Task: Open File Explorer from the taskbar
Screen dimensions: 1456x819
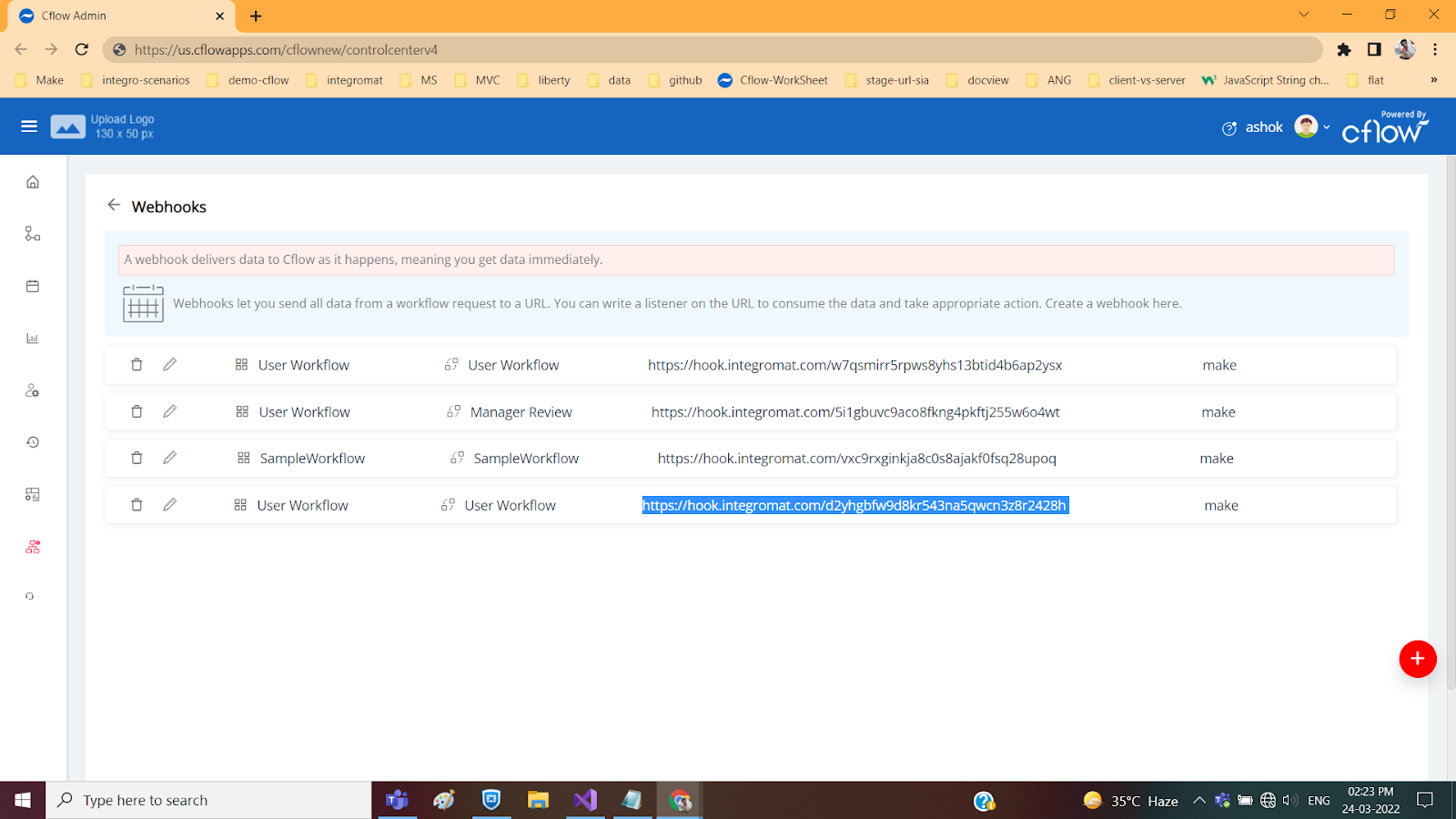Action: click(538, 800)
